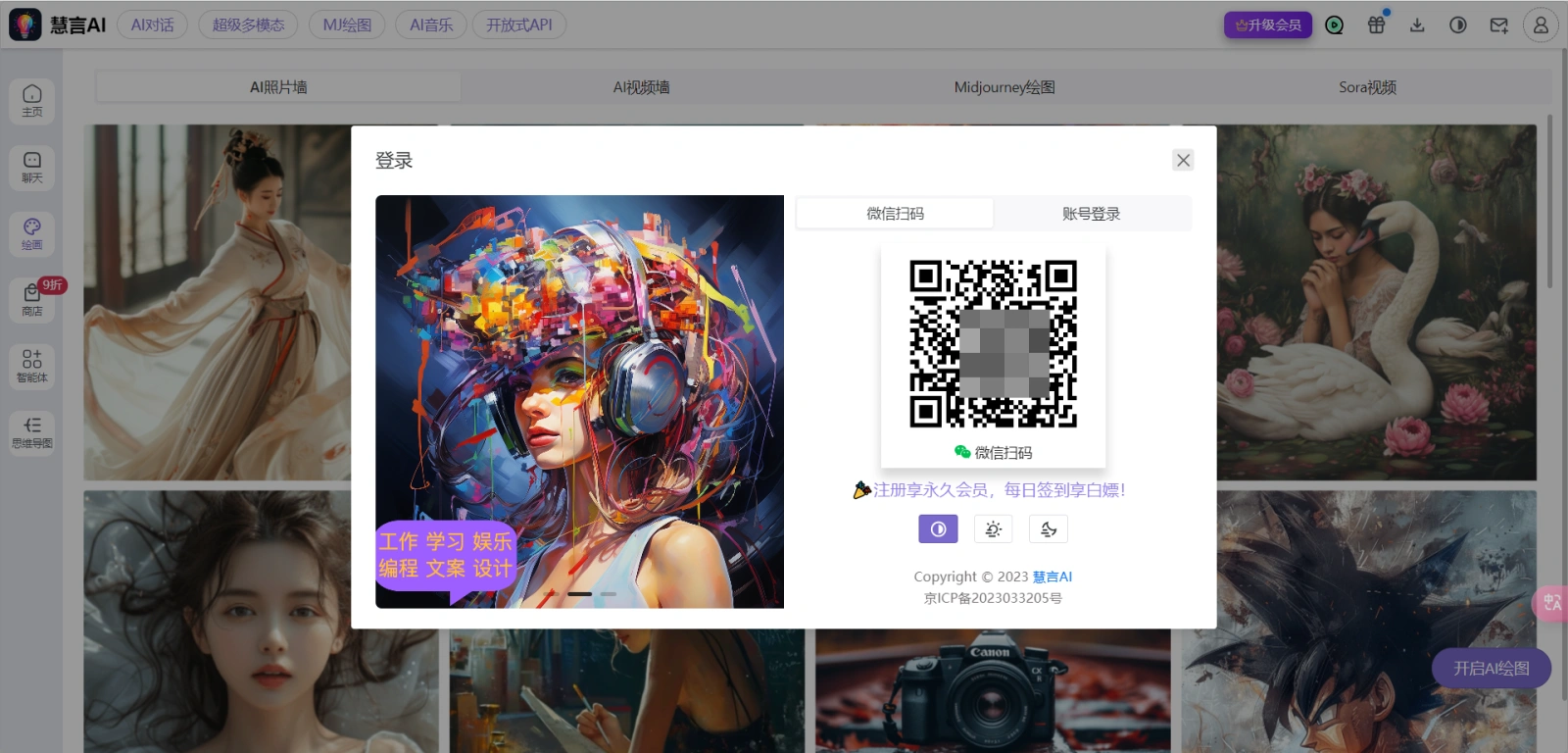Close the 登录 login dialog
Image resolution: width=1568 pixels, height=753 pixels.
point(1183,160)
